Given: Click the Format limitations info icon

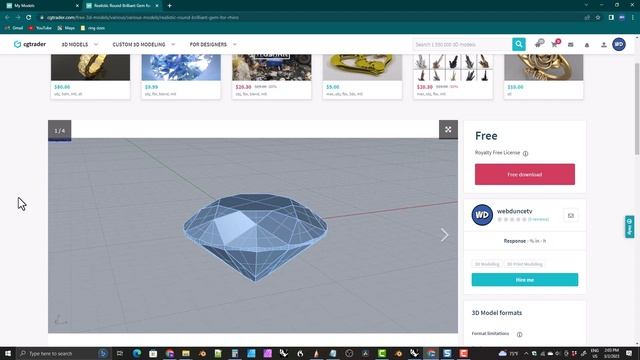Looking at the screenshot, I should (519, 334).
